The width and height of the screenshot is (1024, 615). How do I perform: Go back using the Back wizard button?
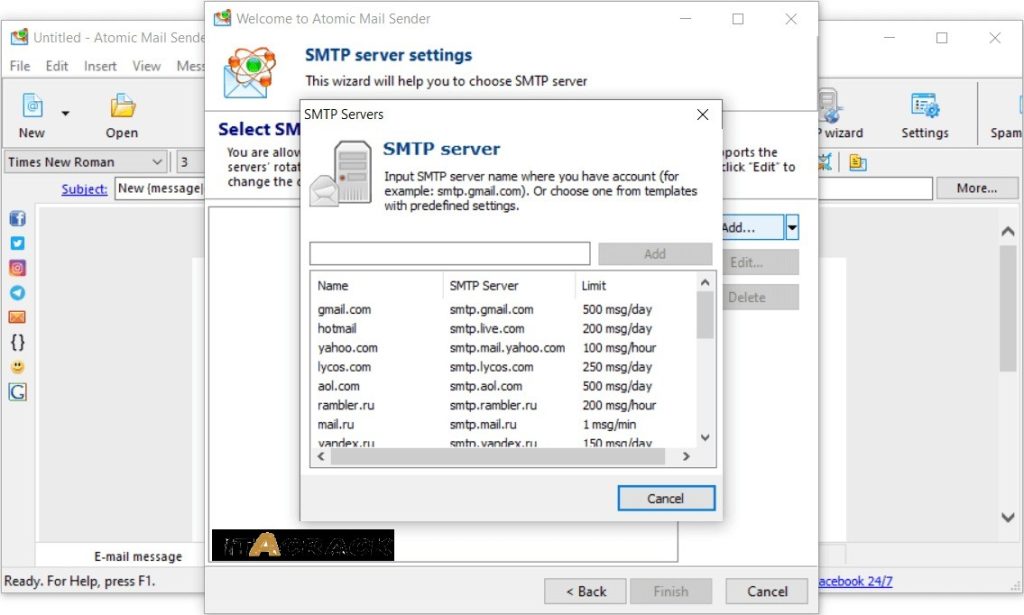pos(584,590)
